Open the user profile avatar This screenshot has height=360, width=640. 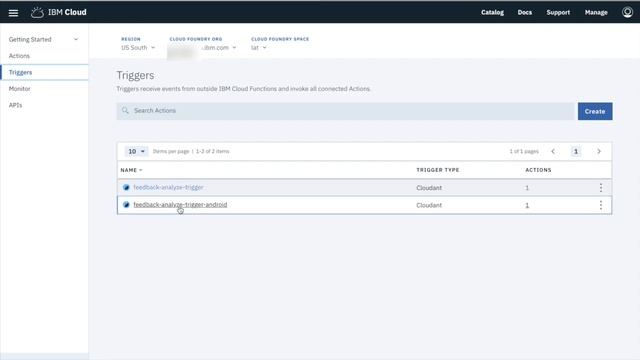627,12
